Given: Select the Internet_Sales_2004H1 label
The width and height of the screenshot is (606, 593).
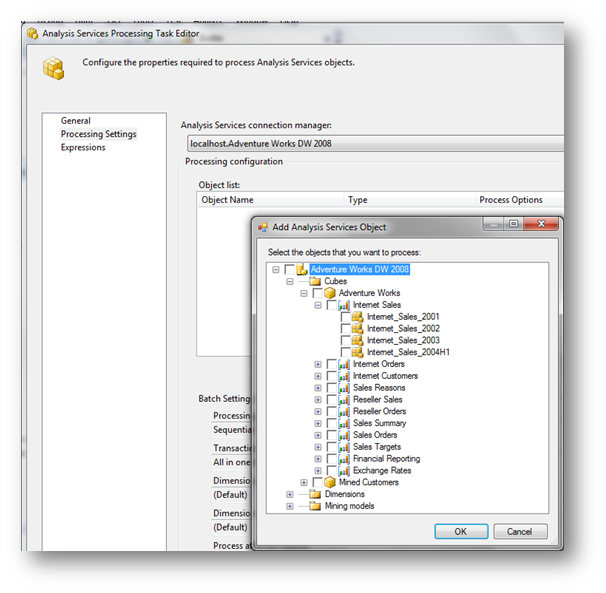Looking at the screenshot, I should pyautogui.click(x=408, y=352).
